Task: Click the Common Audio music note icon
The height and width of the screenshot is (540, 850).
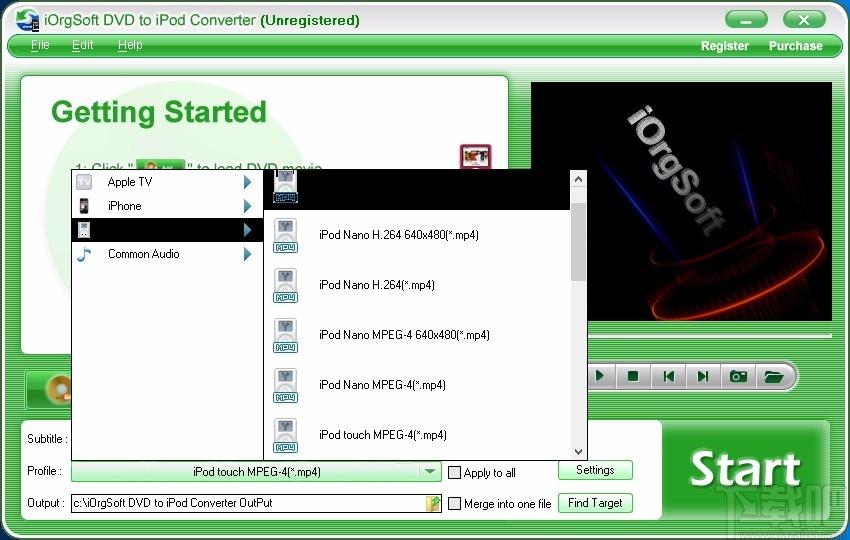Action: pos(84,254)
